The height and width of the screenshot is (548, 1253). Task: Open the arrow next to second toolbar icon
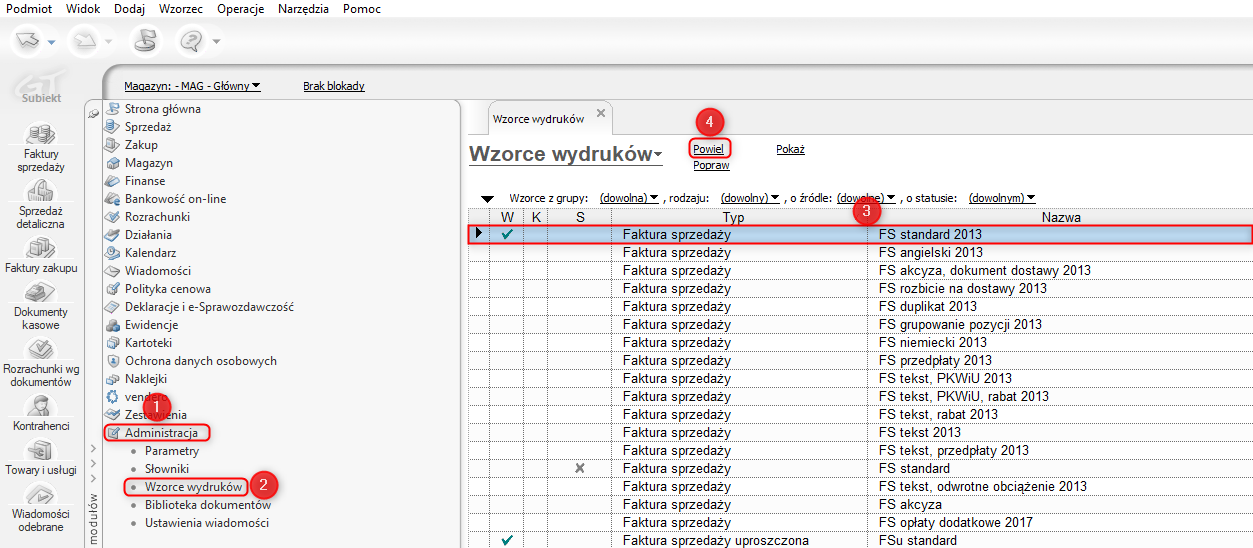point(108,41)
